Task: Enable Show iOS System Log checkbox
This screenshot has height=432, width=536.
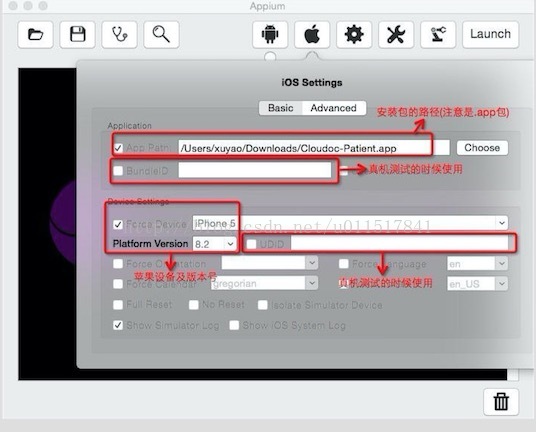Action: point(234,325)
